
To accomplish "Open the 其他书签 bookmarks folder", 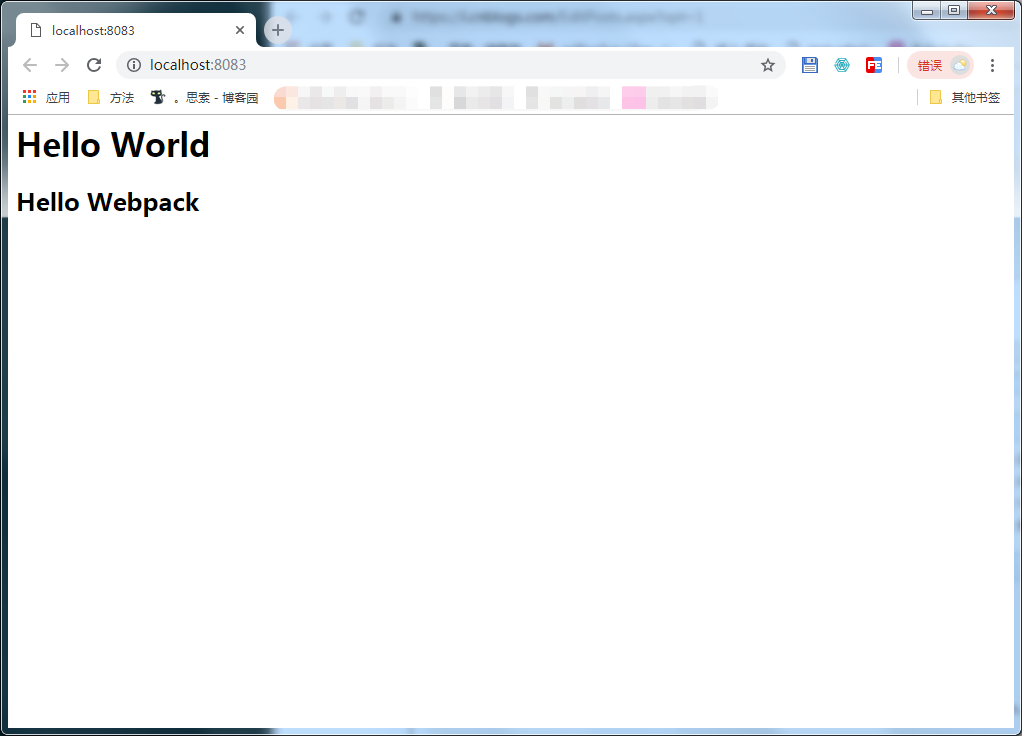I will pos(965,98).
